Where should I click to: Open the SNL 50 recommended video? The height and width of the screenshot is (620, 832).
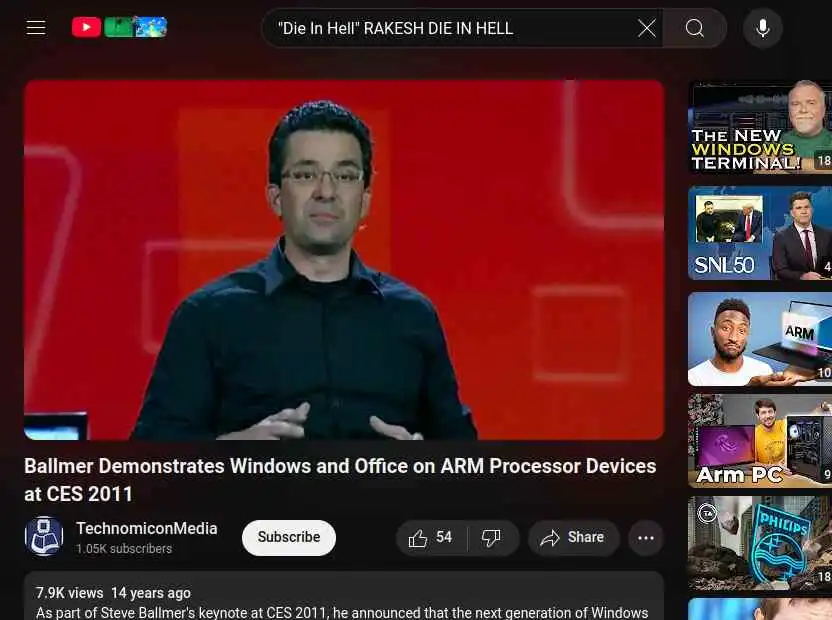[x=760, y=232]
